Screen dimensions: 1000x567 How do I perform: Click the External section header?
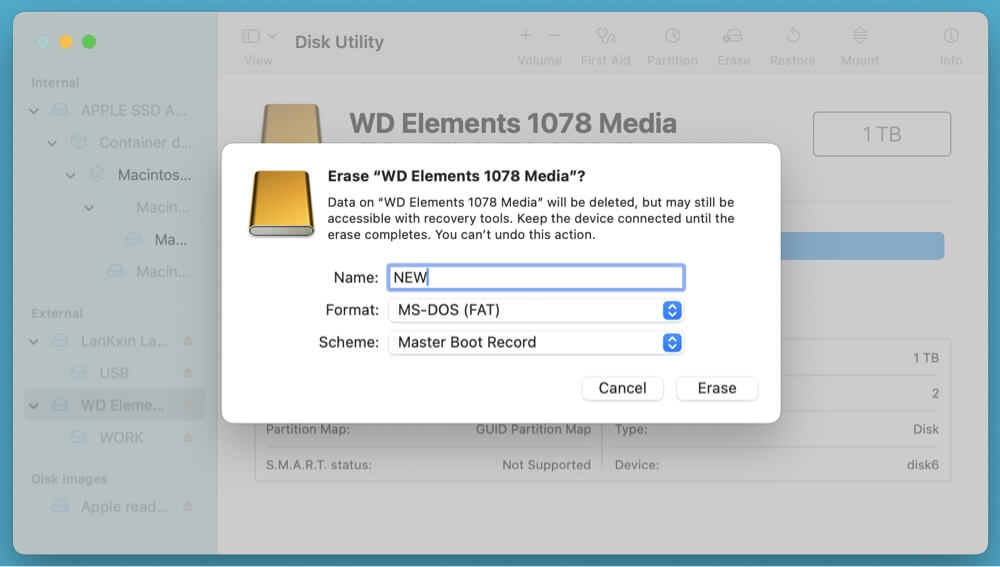coord(57,313)
